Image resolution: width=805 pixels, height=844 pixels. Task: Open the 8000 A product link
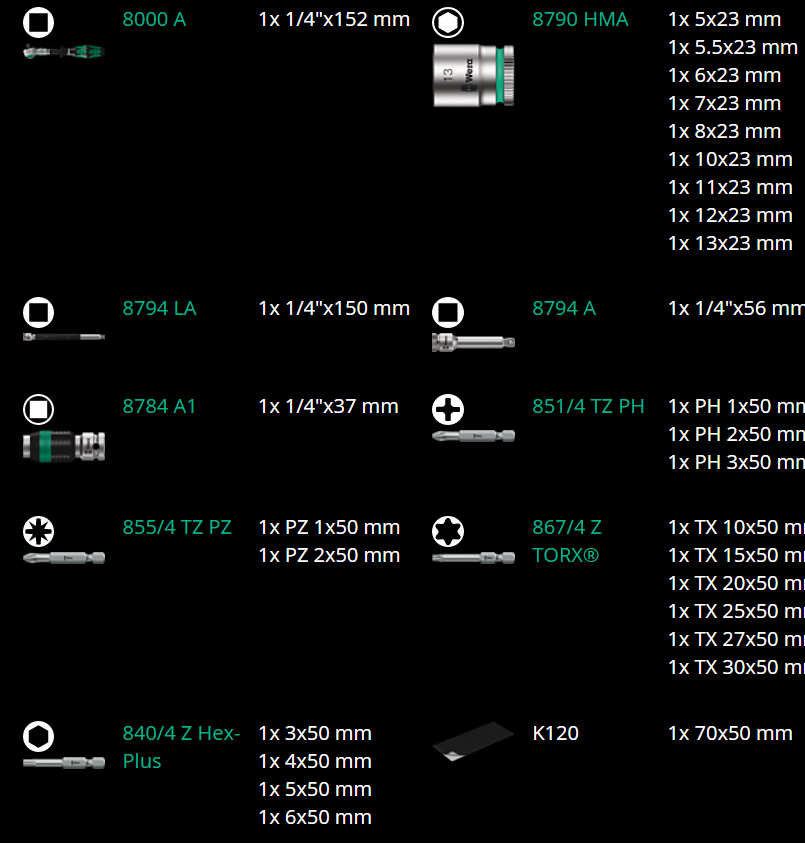154,20
